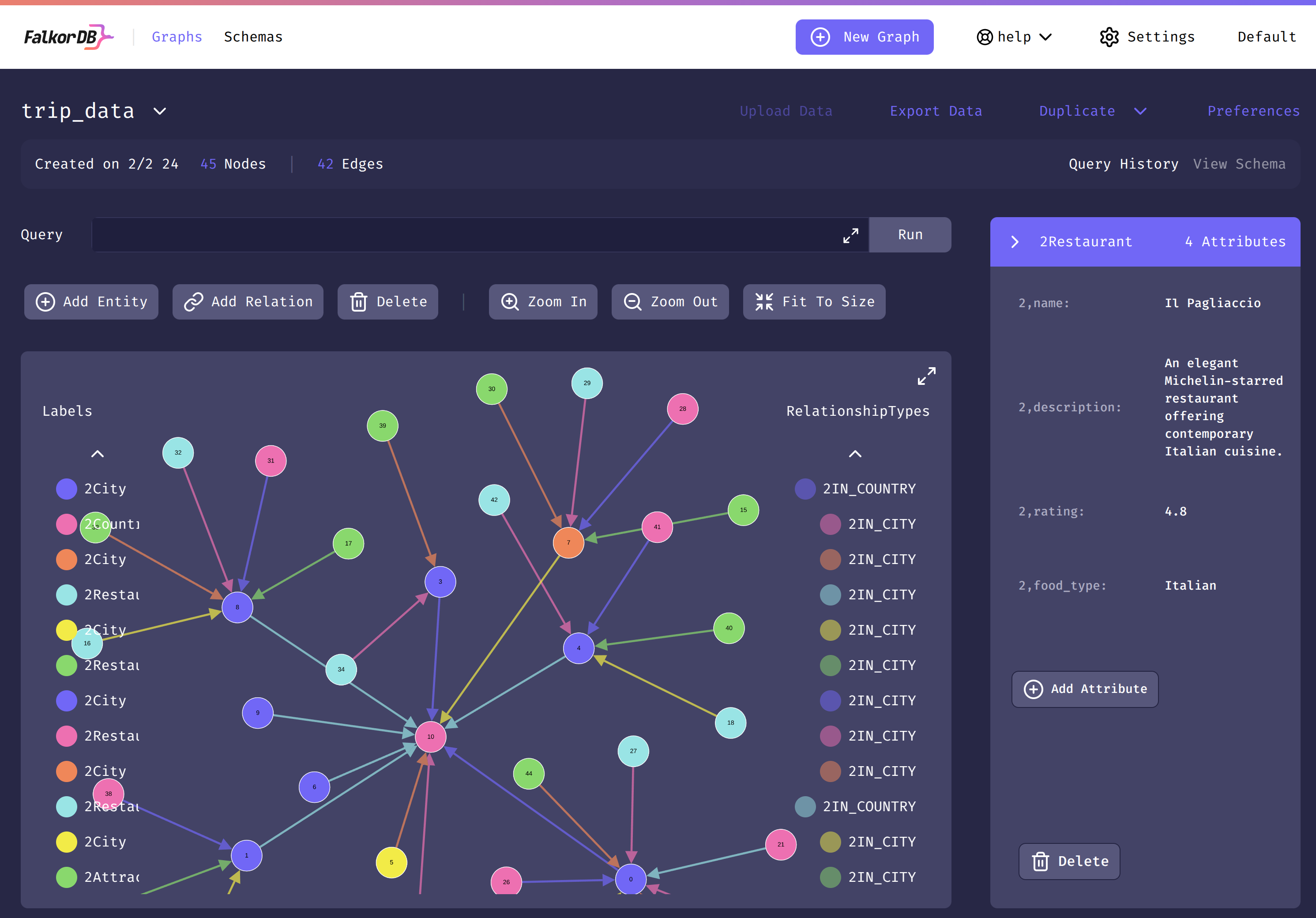
Task: Click View Schema
Action: pyautogui.click(x=1239, y=164)
